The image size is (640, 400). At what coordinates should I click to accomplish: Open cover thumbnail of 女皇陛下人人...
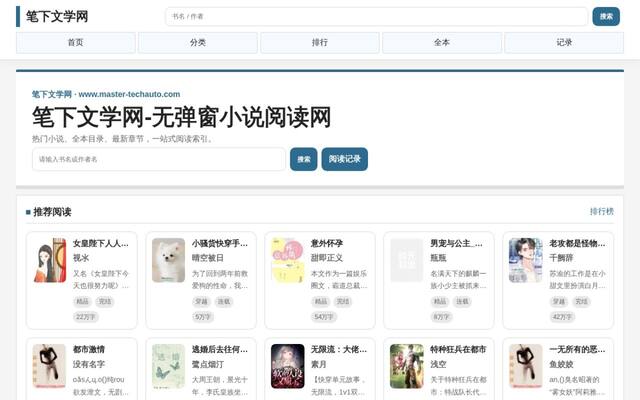click(x=49, y=260)
